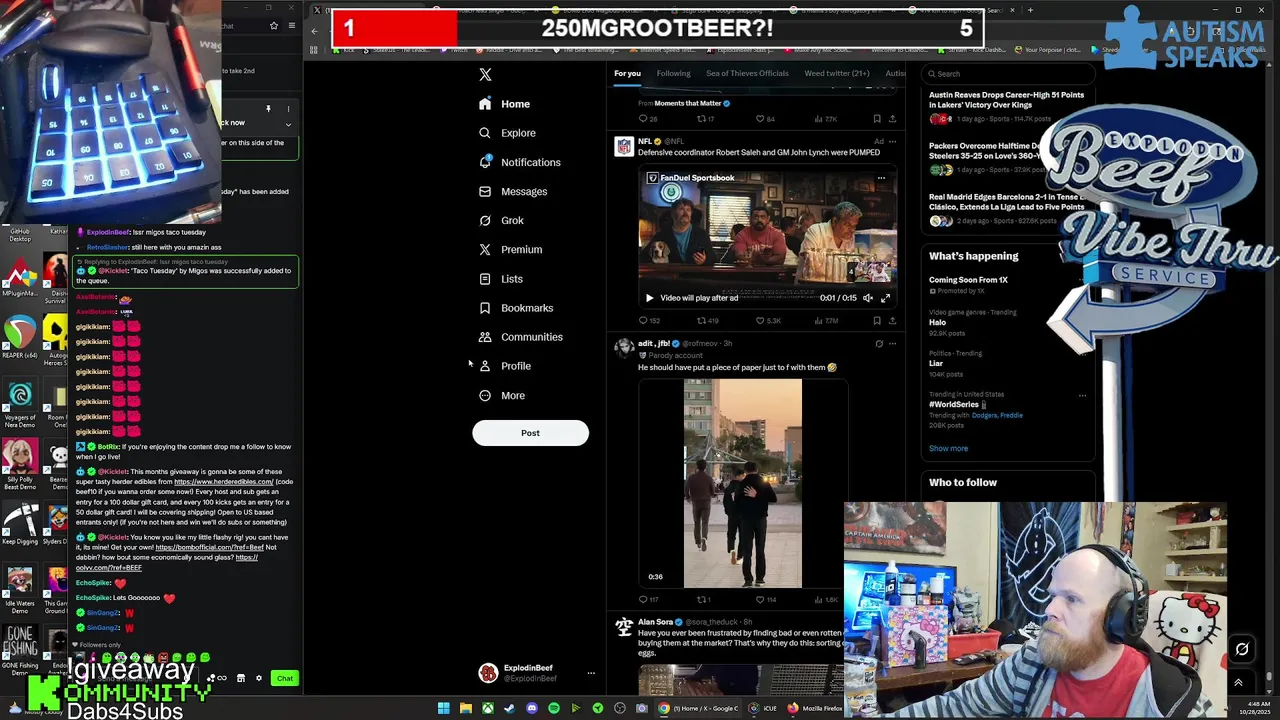The image size is (1280, 720).
Task: Reply to the adit, jfb! post
Action: pos(648,600)
